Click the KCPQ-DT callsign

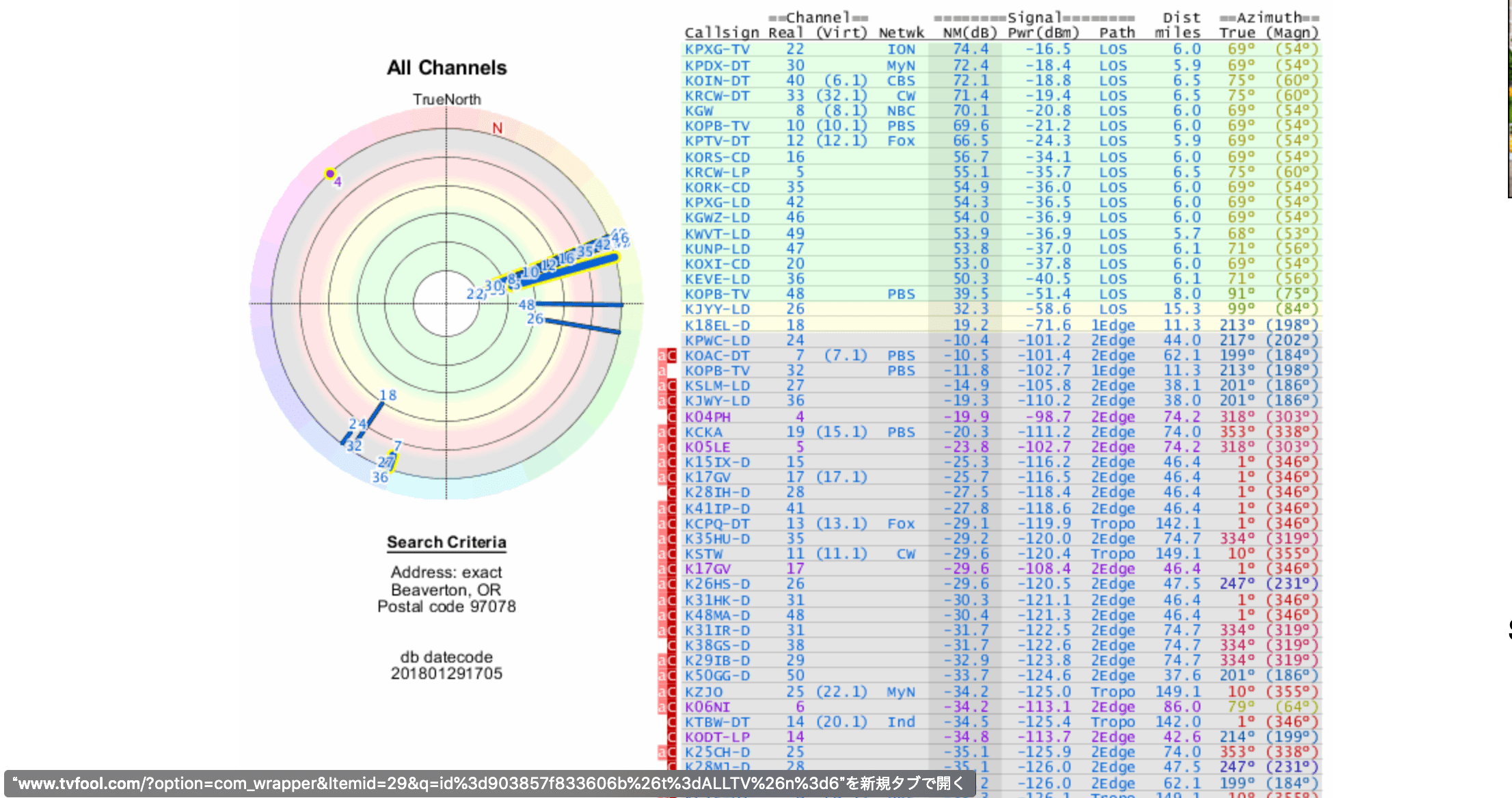(717, 524)
